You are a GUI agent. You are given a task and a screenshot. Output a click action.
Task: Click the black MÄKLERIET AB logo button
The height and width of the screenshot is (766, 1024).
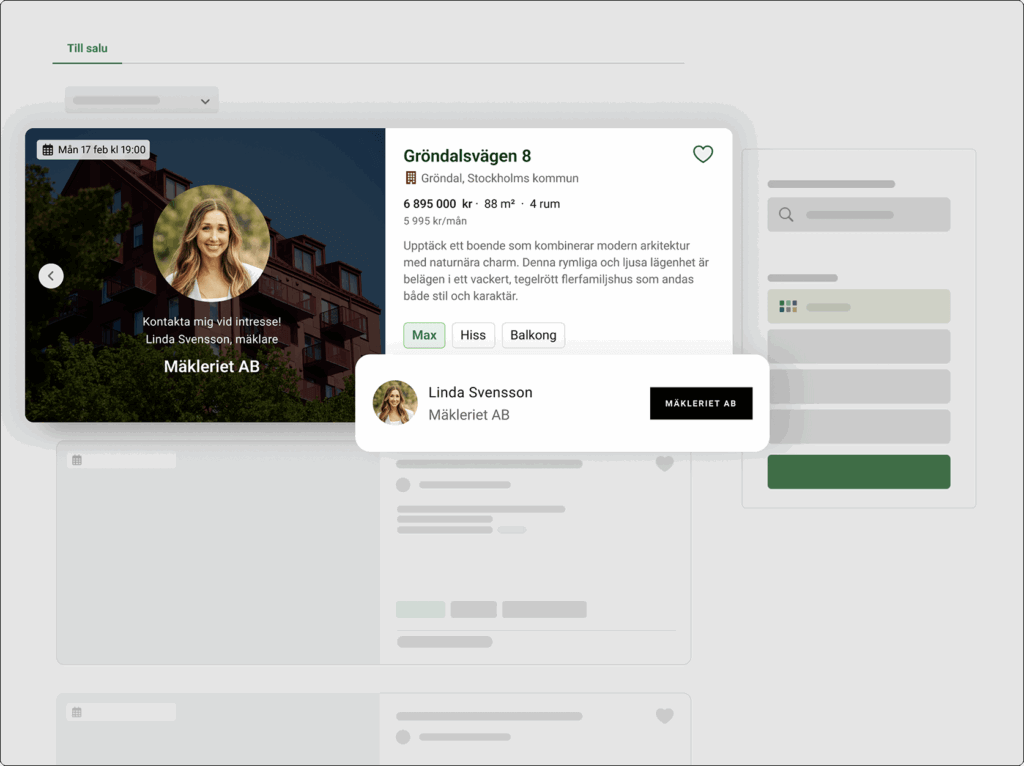tap(701, 403)
